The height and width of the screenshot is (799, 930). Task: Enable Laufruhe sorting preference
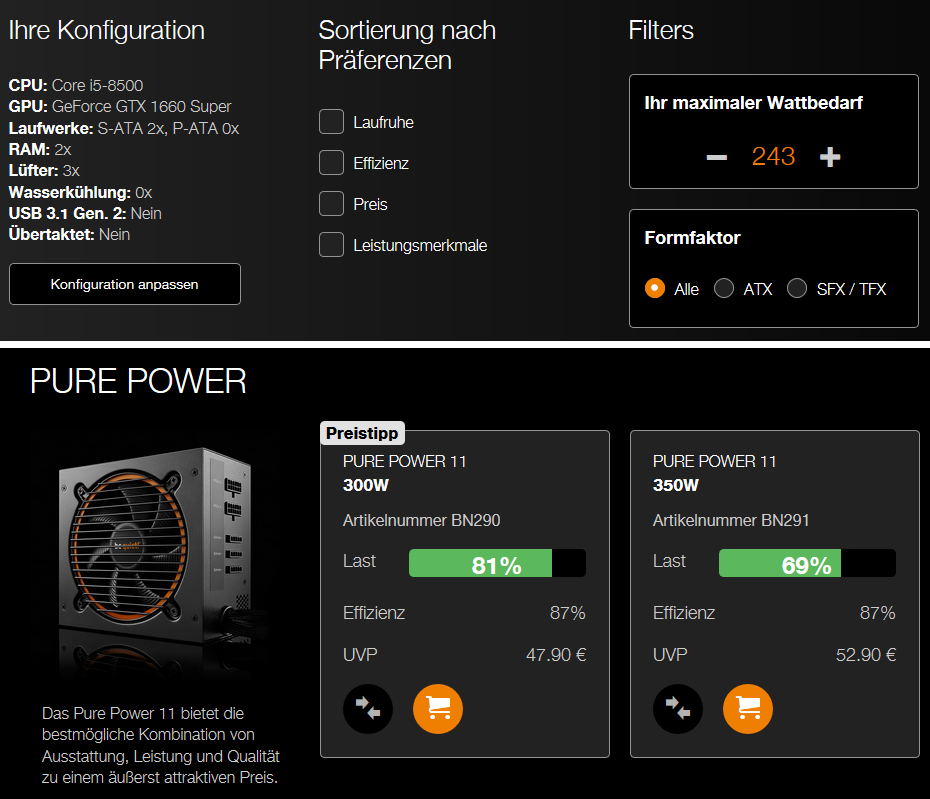click(x=332, y=122)
